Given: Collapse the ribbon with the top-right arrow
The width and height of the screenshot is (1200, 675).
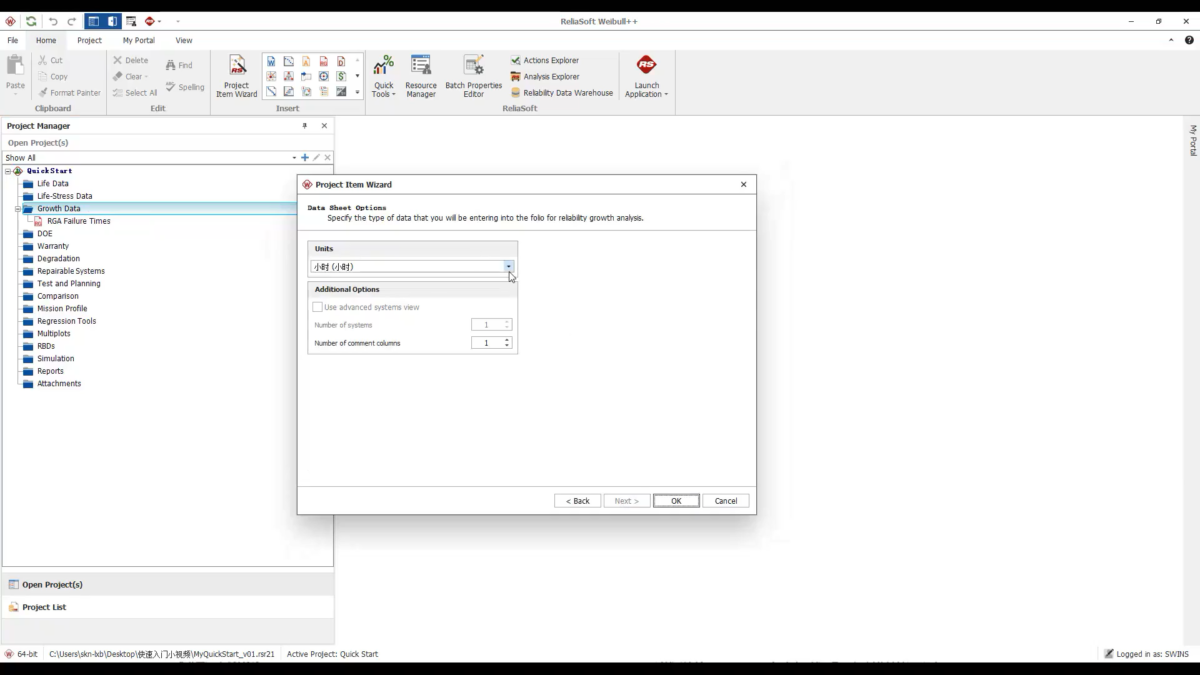Looking at the screenshot, I should pyautogui.click(x=1172, y=40).
